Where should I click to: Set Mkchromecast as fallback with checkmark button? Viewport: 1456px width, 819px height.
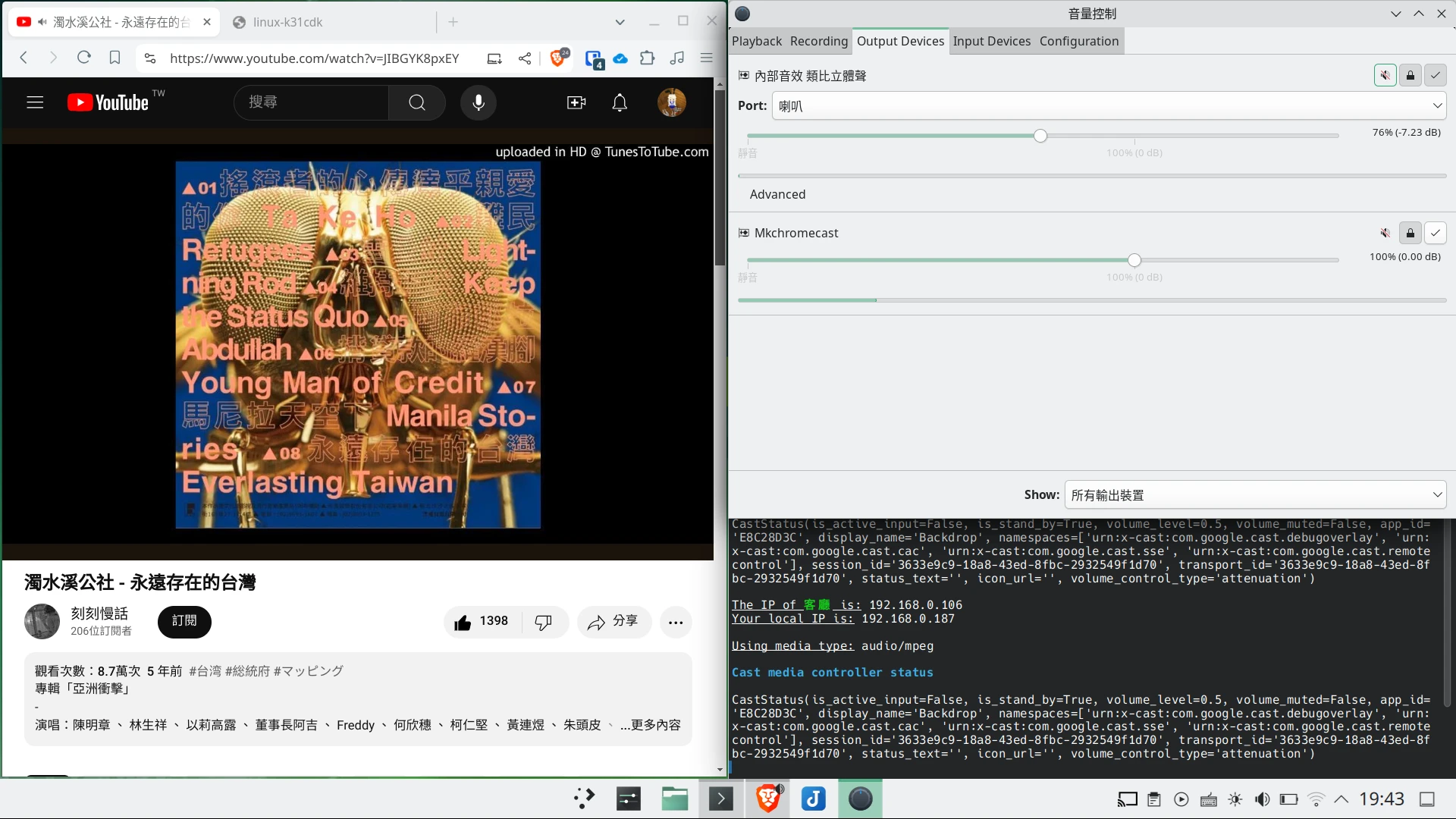[x=1435, y=233]
